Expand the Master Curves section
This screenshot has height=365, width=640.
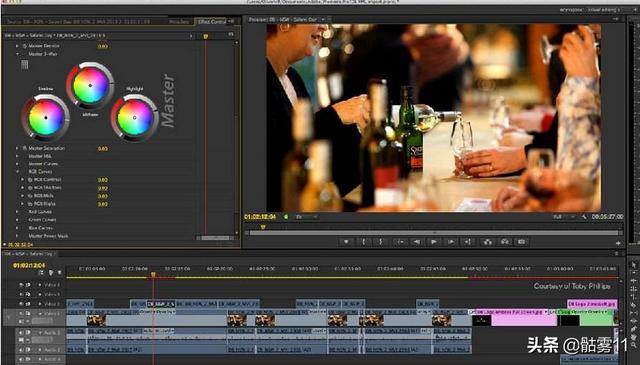pos(17,164)
